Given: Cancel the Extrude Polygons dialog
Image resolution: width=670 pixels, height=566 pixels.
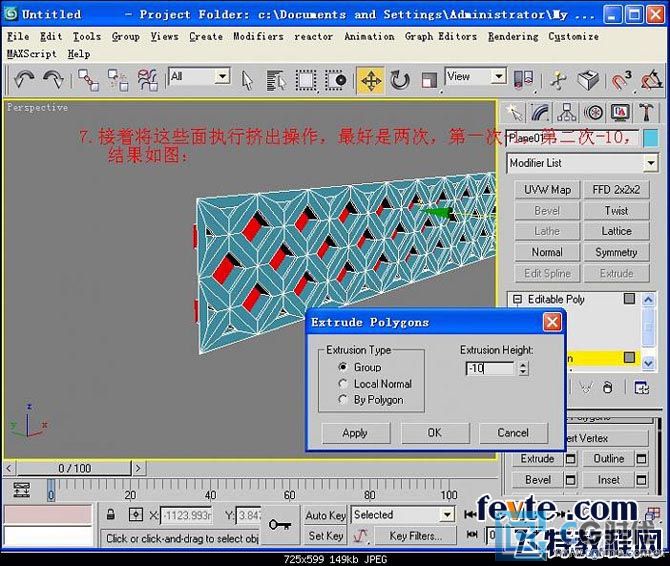Looking at the screenshot, I should (x=513, y=433).
